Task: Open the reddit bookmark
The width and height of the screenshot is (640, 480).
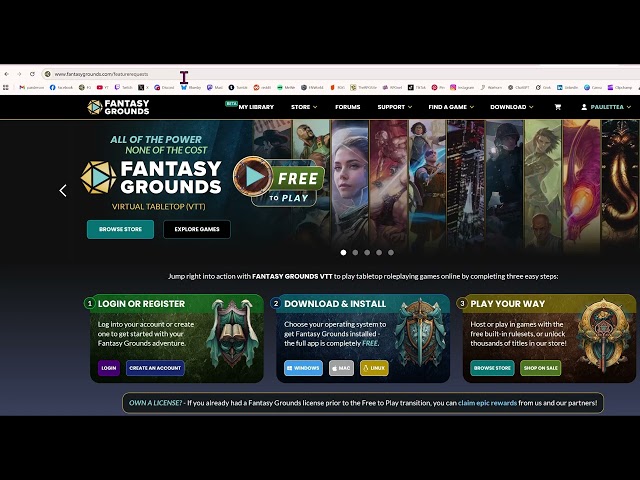Action: point(262,87)
